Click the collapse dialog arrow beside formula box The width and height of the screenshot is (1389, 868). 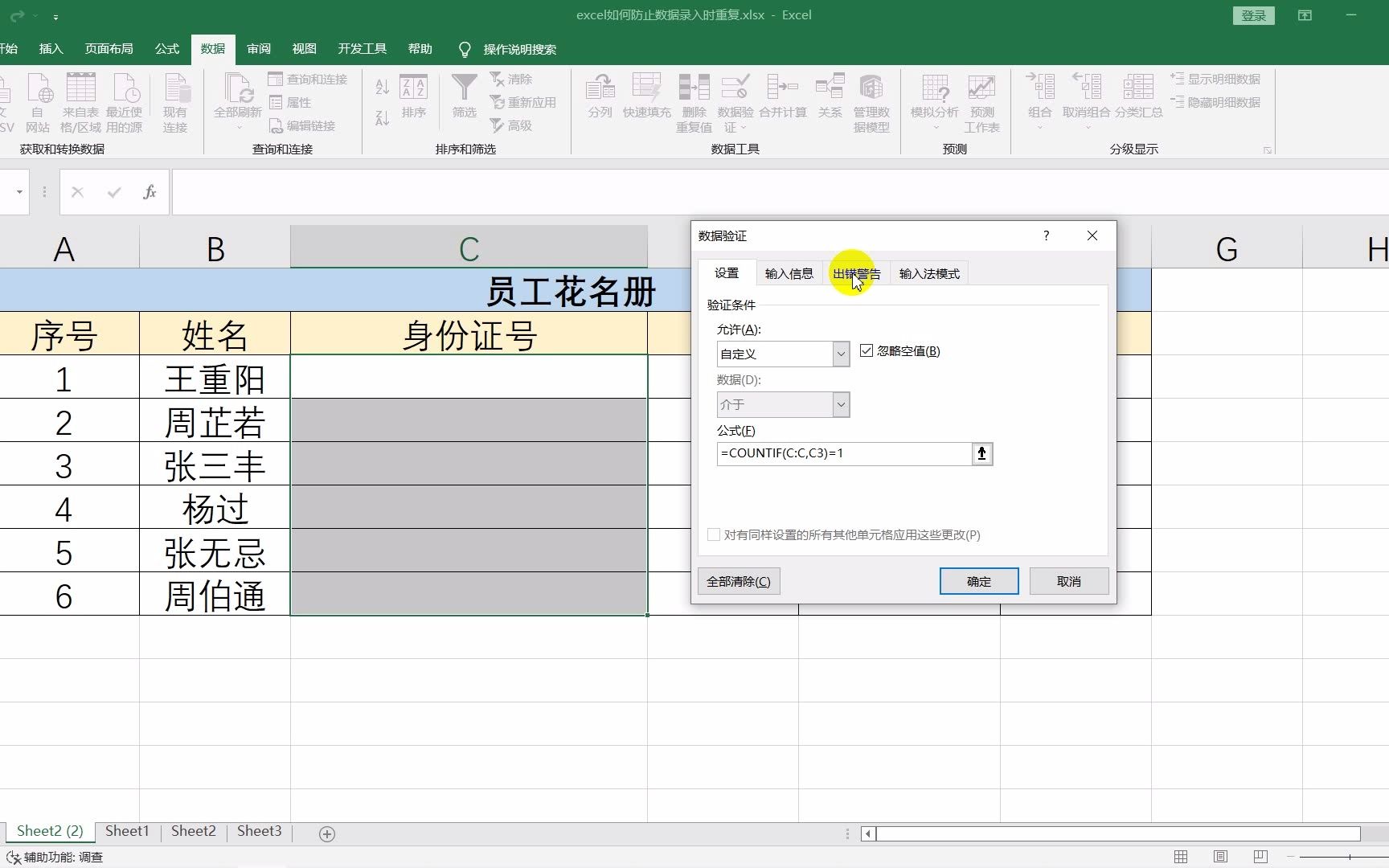tap(981, 454)
